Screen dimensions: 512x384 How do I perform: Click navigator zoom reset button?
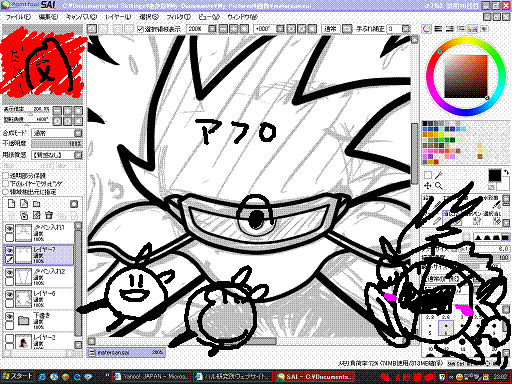pyautogui.click(x=78, y=110)
